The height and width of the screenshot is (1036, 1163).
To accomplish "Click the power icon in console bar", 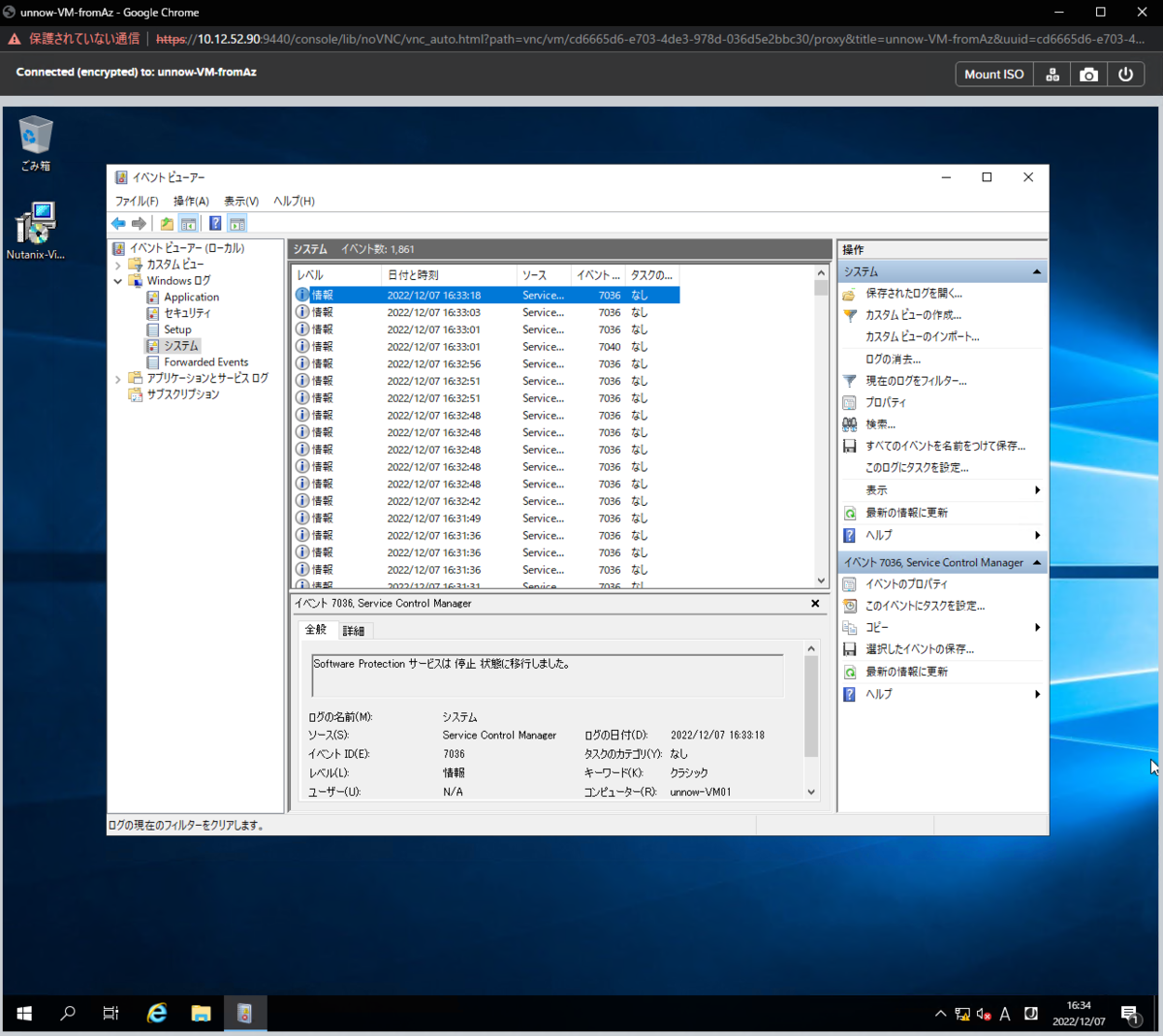I will [x=1125, y=75].
